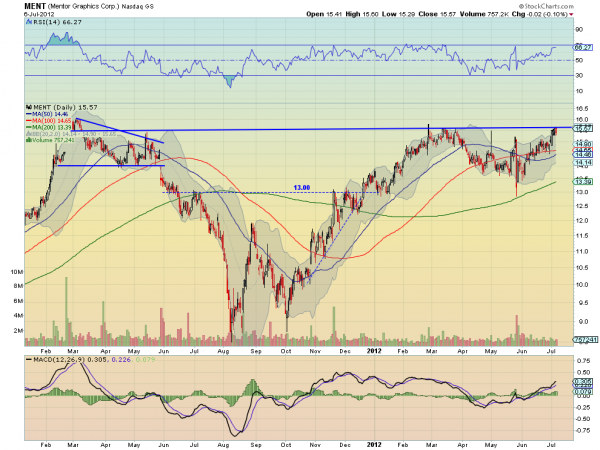Image resolution: width=600 pixels, height=450 pixels.
Task: Click the 9.5 price axis label
Action: [x=582, y=303]
